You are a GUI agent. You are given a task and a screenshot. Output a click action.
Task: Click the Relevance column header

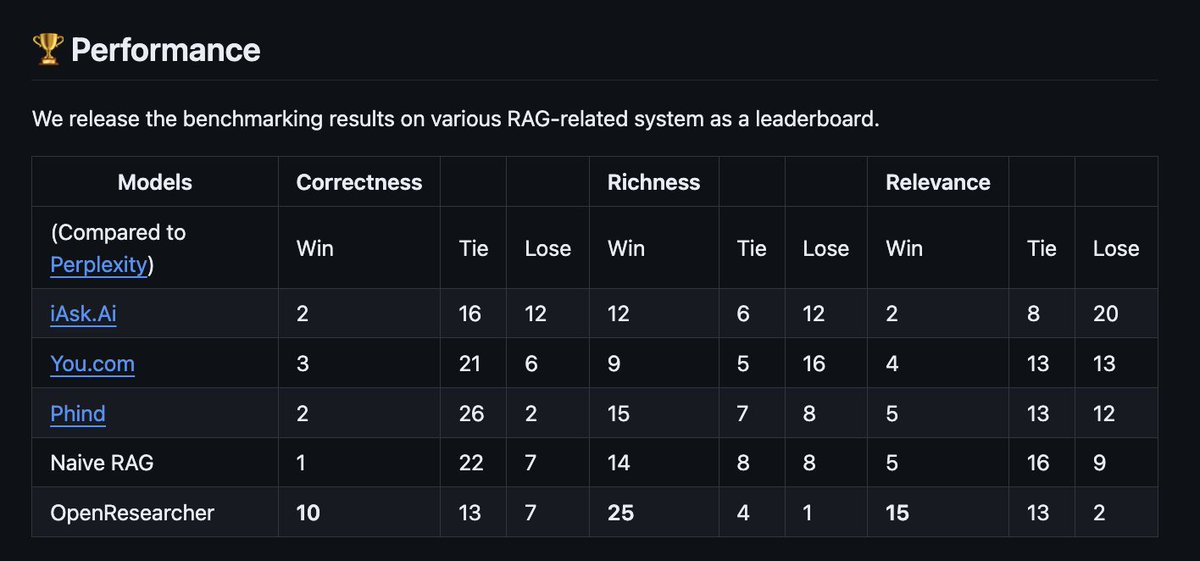point(938,182)
